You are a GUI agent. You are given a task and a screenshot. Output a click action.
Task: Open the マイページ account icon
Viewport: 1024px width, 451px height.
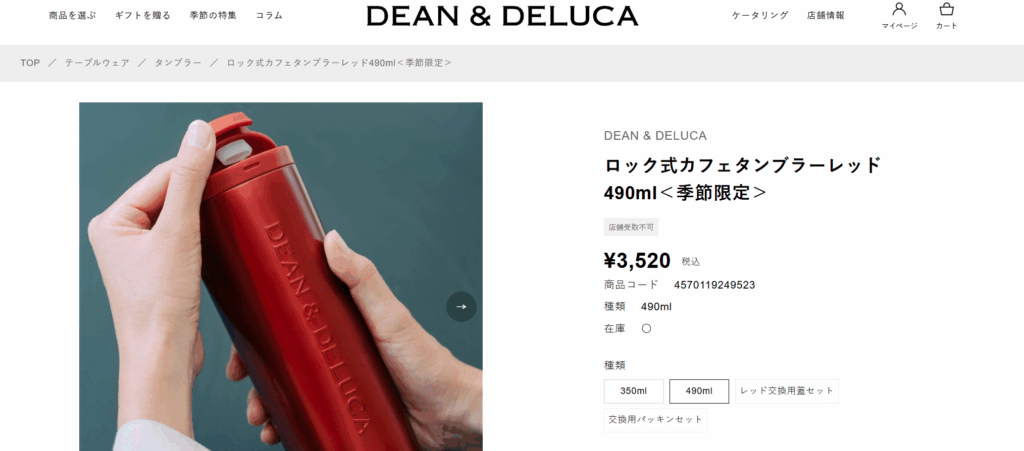[x=899, y=16]
